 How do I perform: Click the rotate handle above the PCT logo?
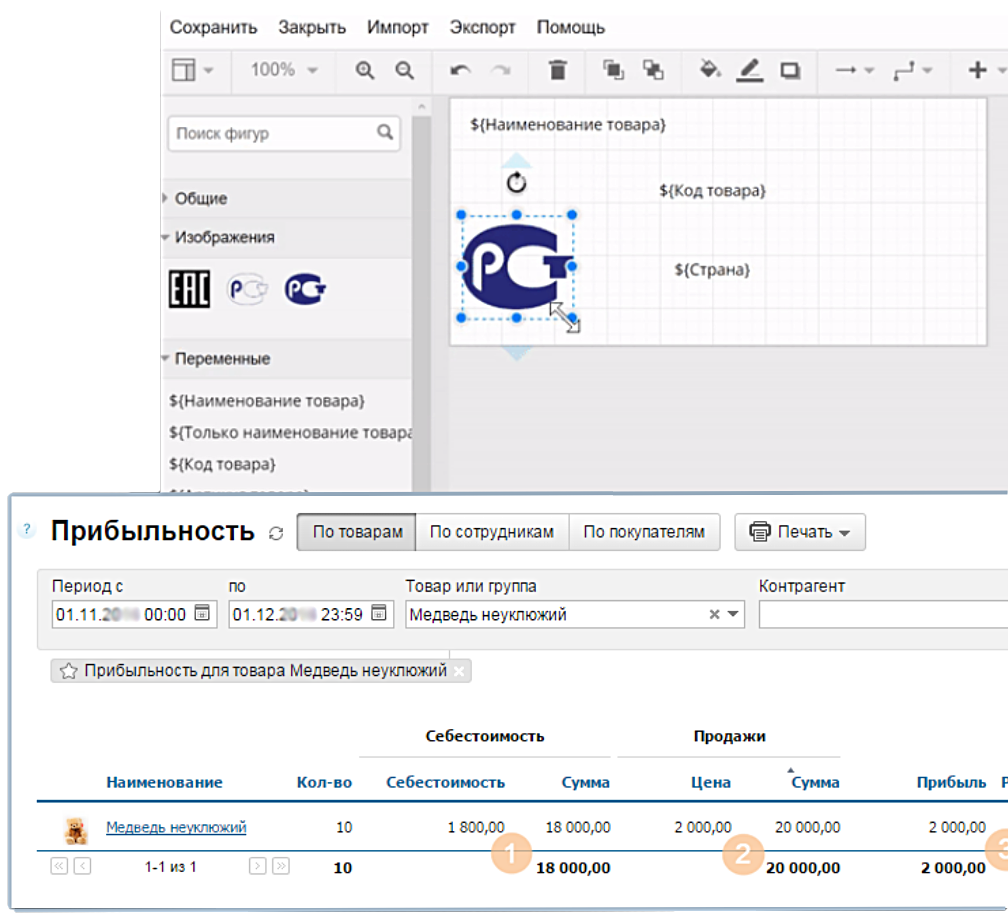pyautogui.click(x=516, y=183)
